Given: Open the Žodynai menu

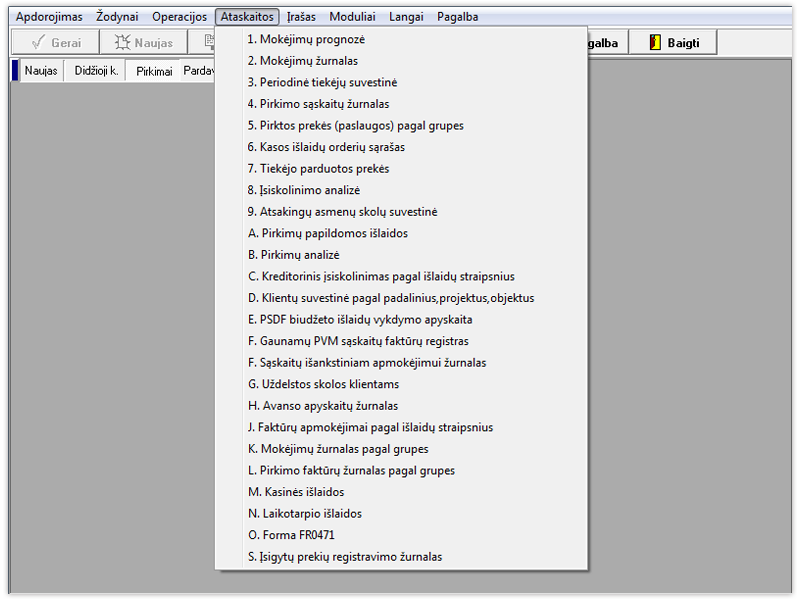Looking at the screenshot, I should point(117,17).
